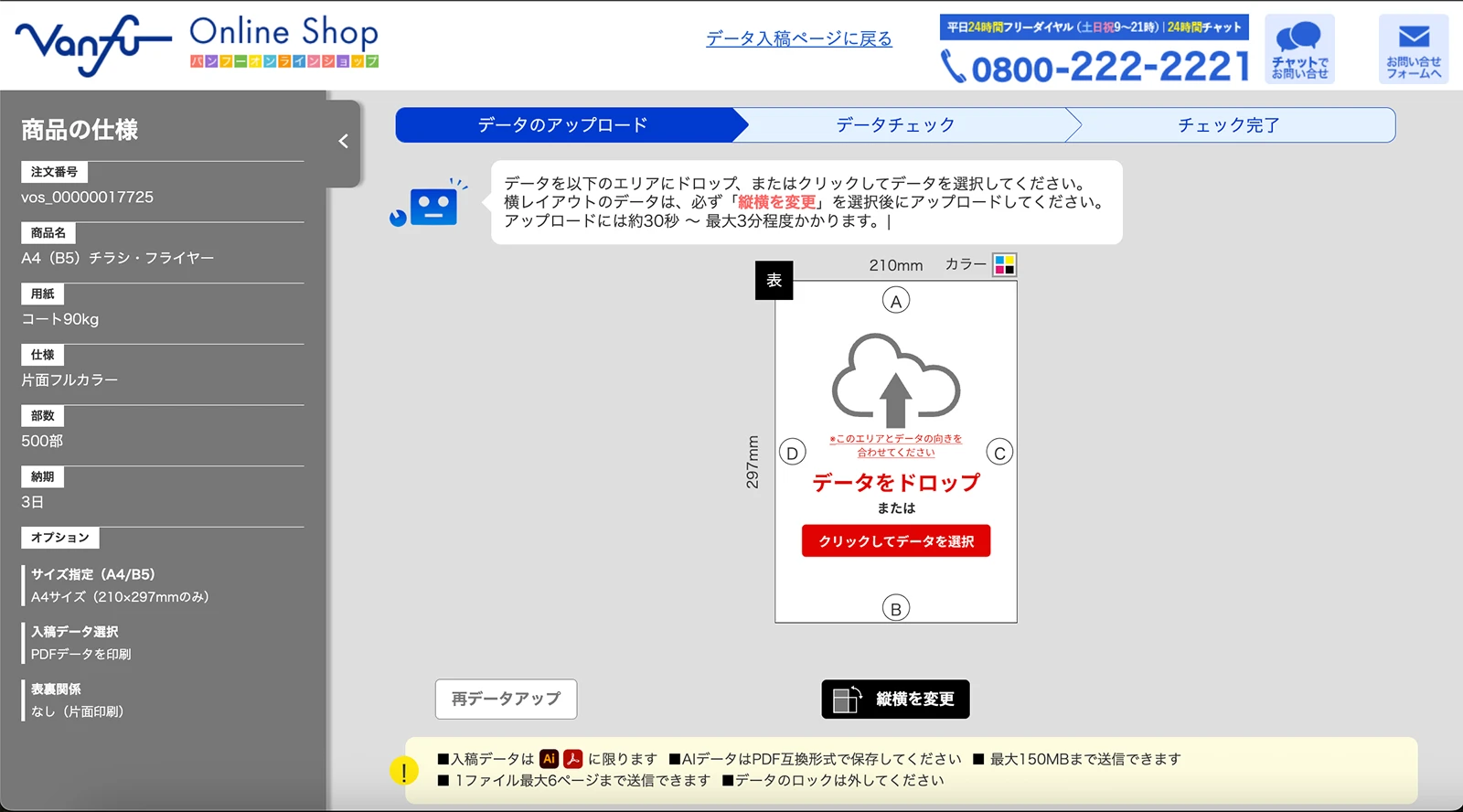Click the paper value コート90kg
The width and height of the screenshot is (1463, 812).
60,319
